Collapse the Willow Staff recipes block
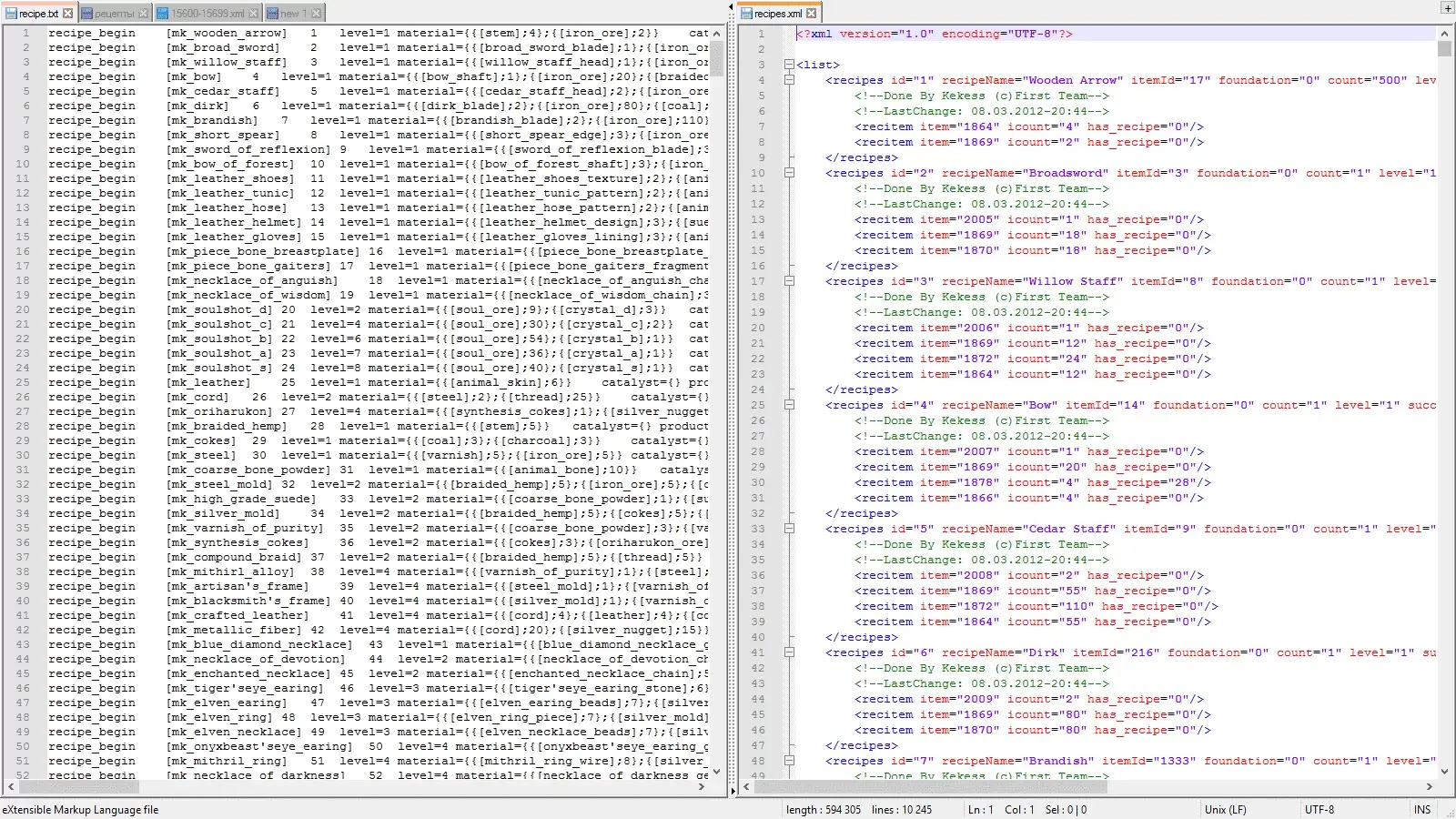1456x819 pixels. [789, 281]
